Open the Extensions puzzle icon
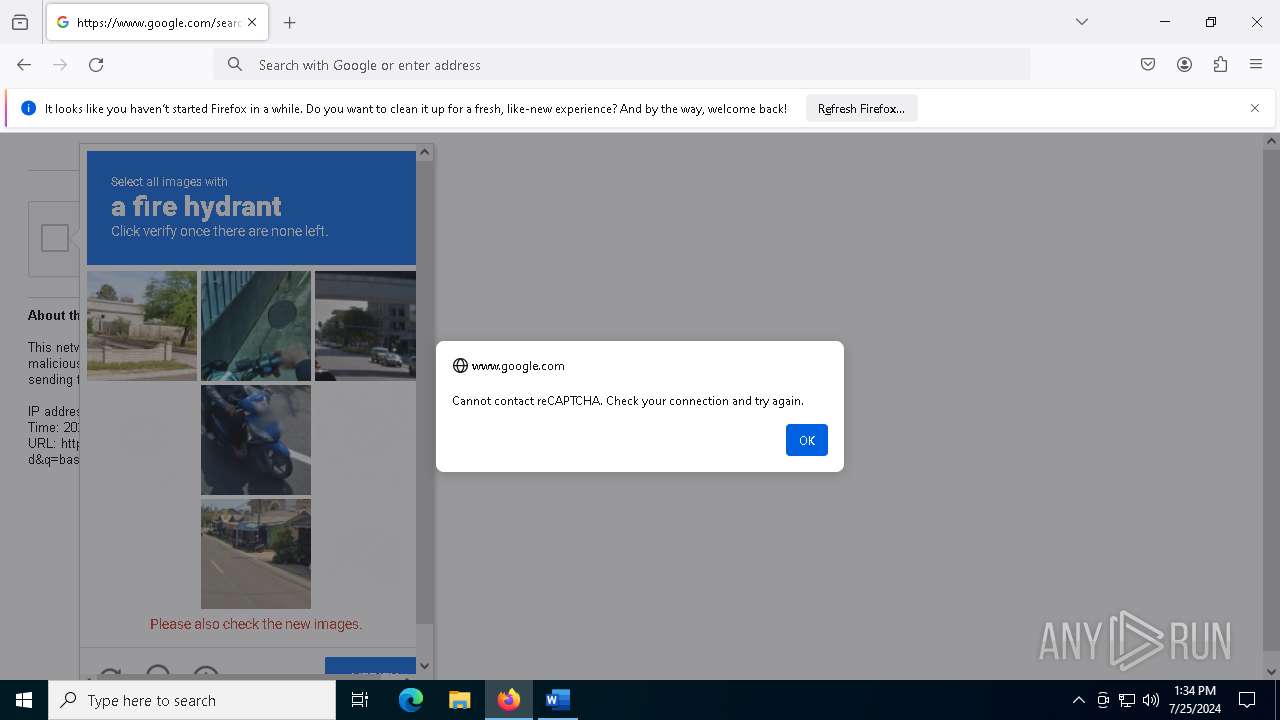The height and width of the screenshot is (720, 1280). tap(1220, 65)
